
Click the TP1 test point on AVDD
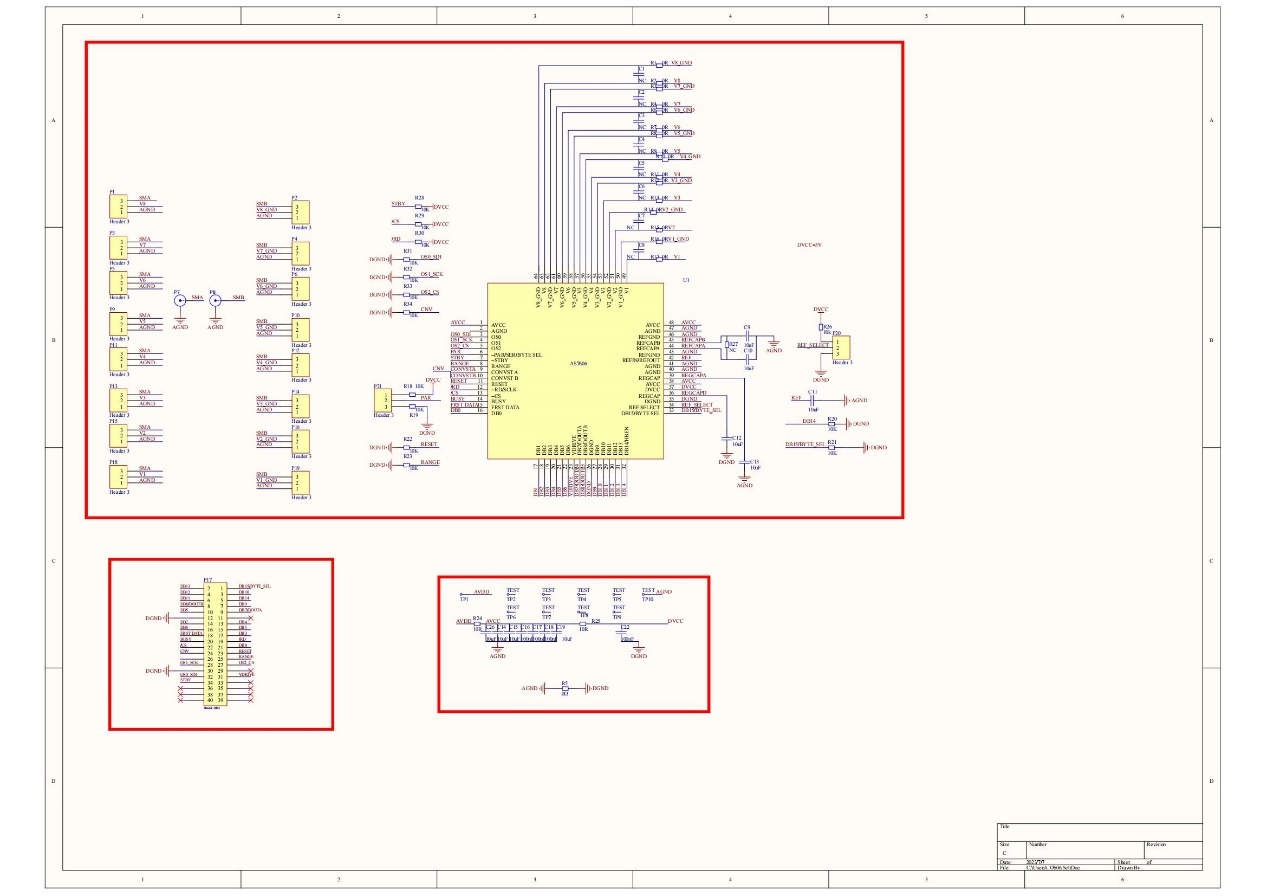tap(461, 595)
